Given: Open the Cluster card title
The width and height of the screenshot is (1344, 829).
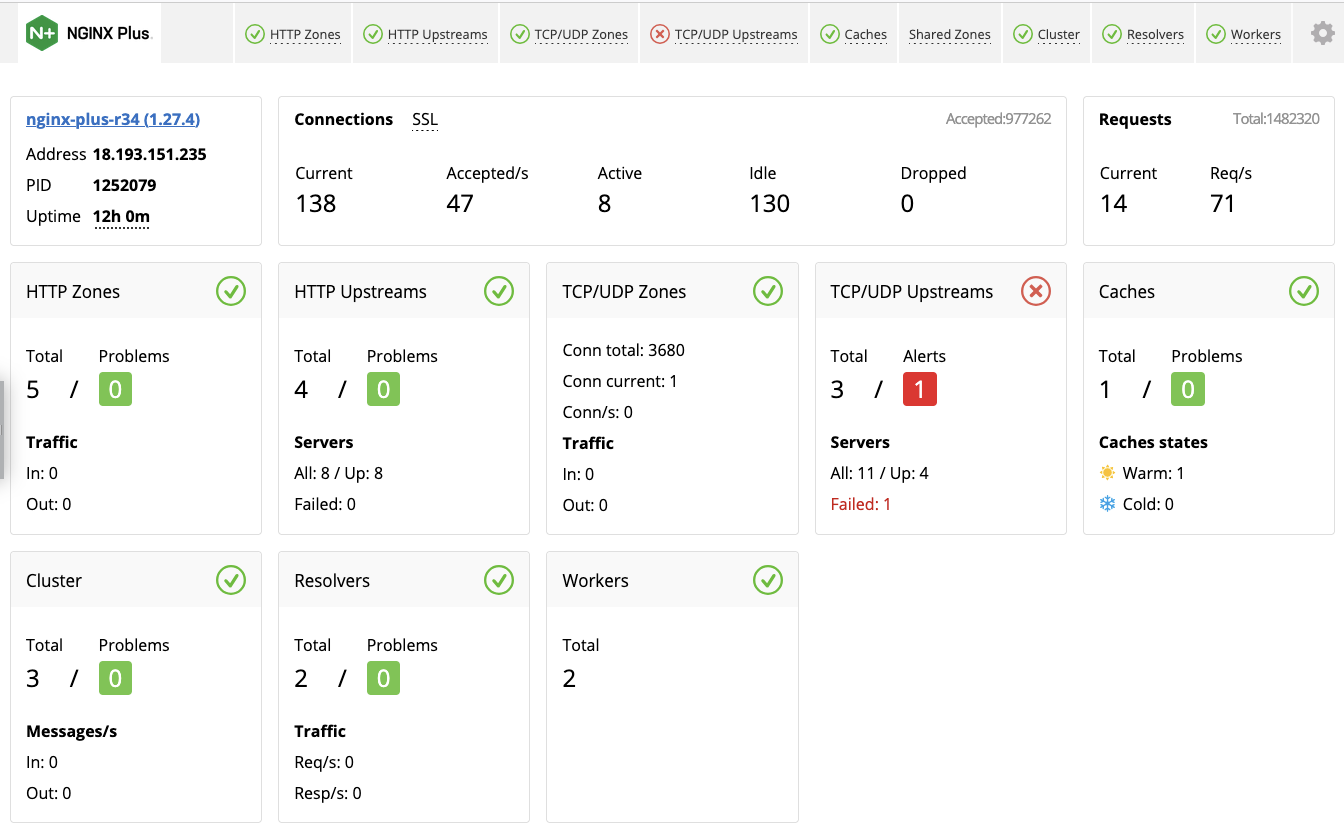Looking at the screenshot, I should coord(54,580).
